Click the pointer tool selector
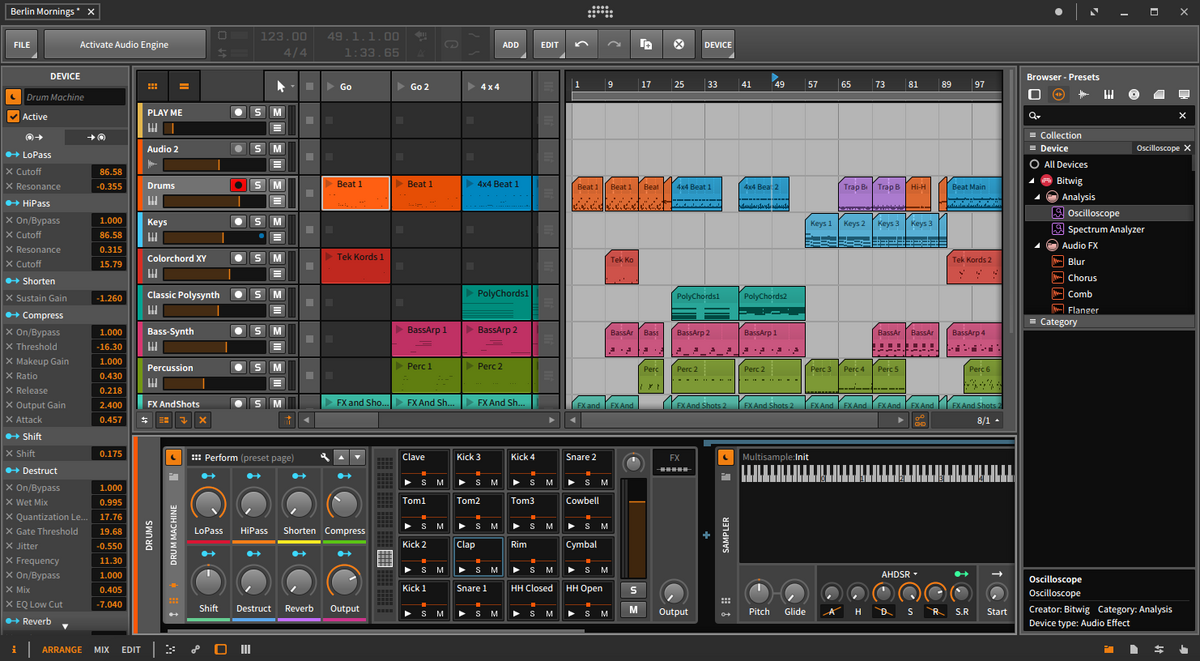 pos(281,86)
